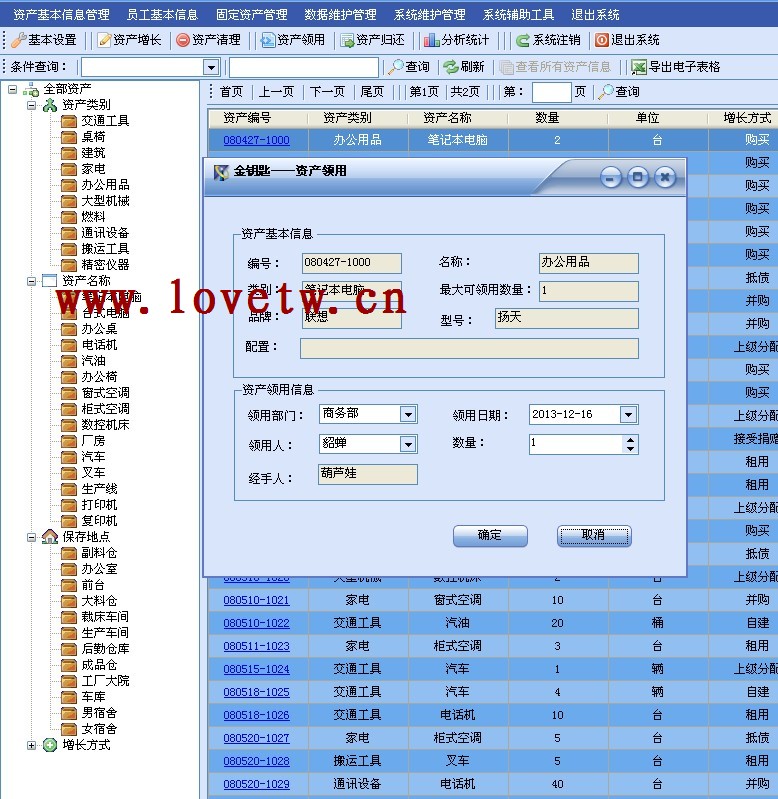The width and height of the screenshot is (778, 799).
Task: Expand the 增长方式 tree branch
Action: point(32,745)
